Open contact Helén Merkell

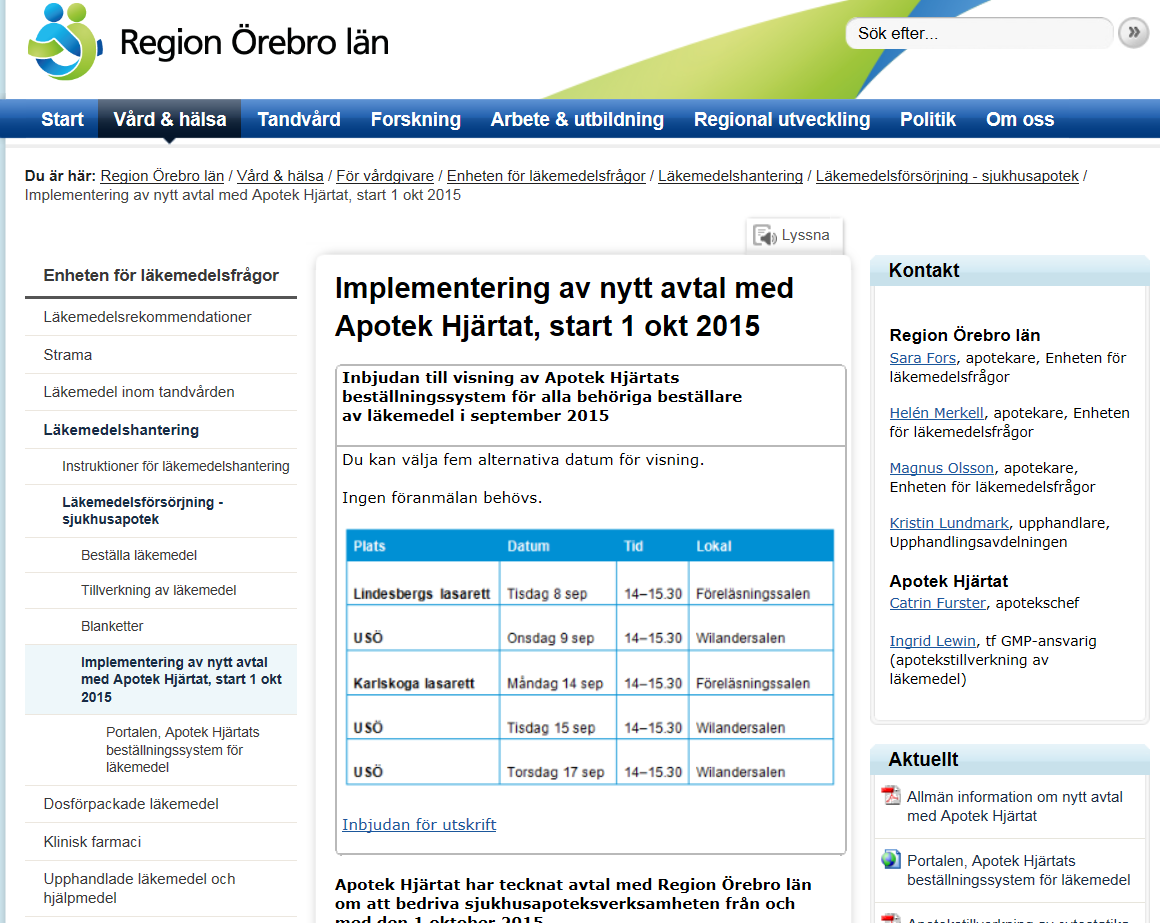(937, 413)
